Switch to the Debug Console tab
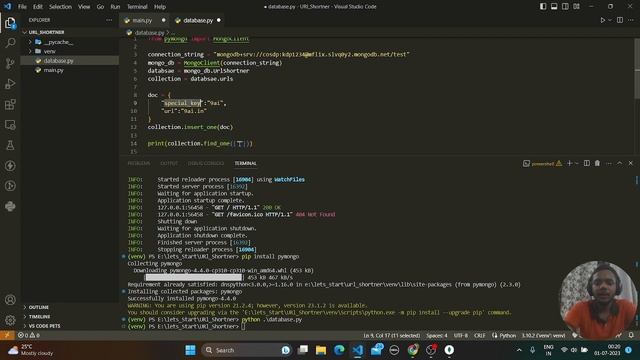 206,163
